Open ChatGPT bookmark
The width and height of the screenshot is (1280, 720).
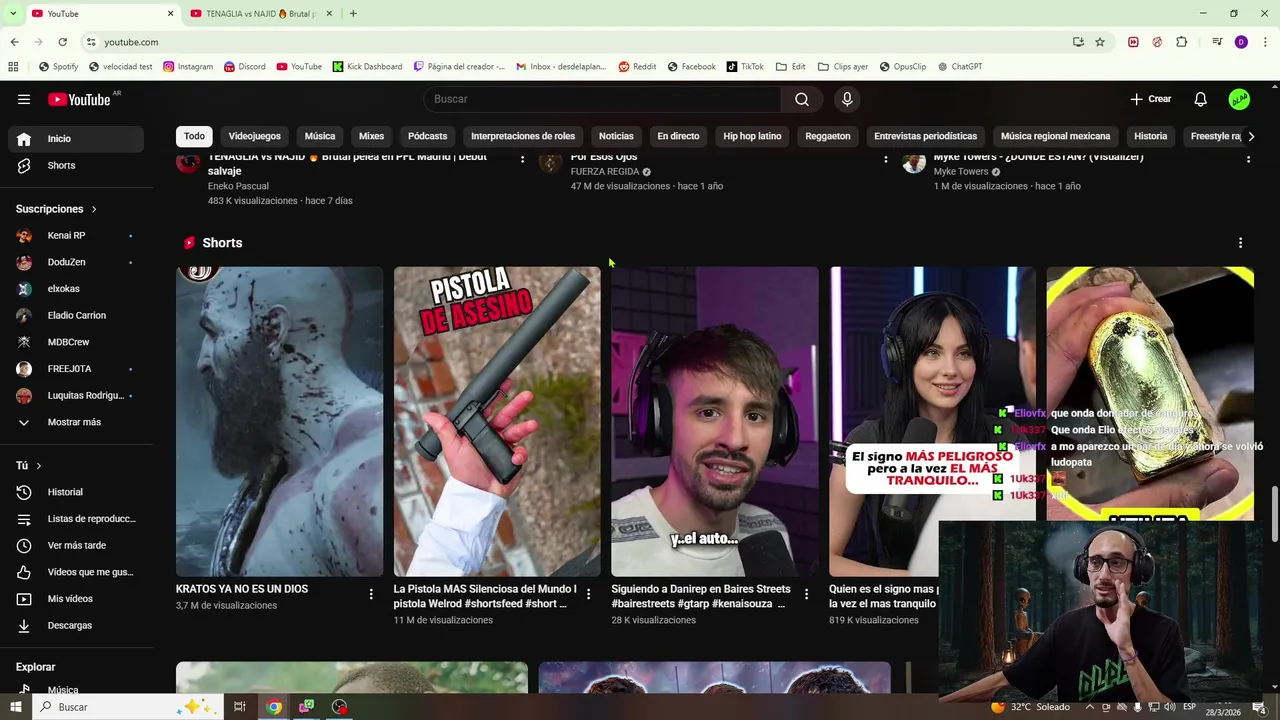click(960, 67)
